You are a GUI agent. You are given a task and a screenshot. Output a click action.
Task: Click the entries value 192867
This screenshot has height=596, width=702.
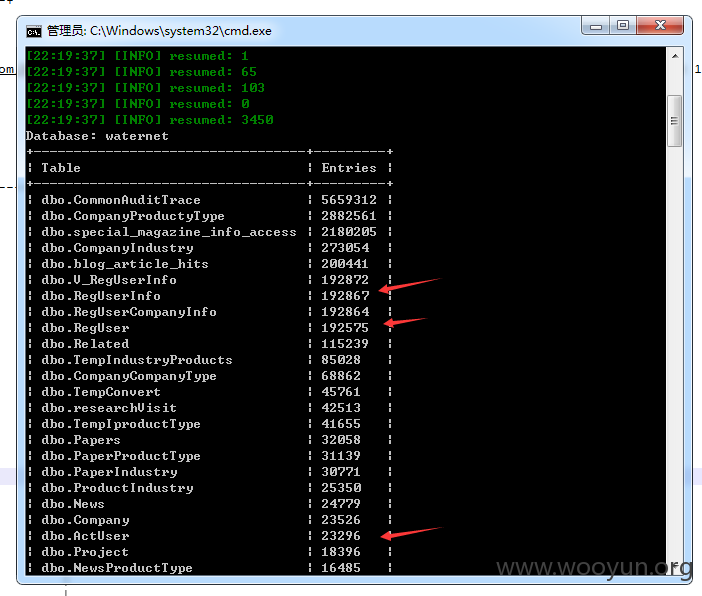[x=345, y=296]
